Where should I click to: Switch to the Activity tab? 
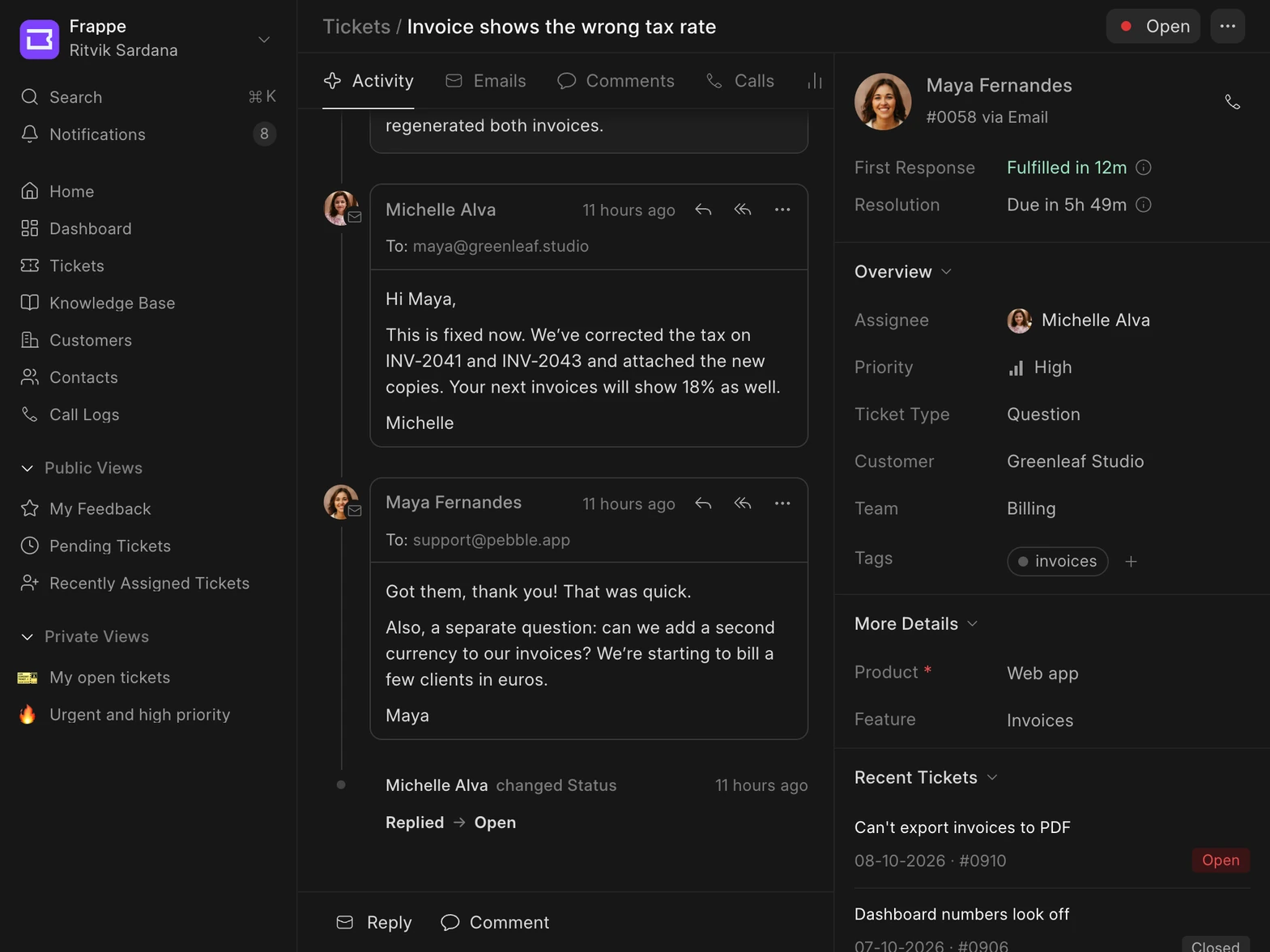click(x=369, y=81)
